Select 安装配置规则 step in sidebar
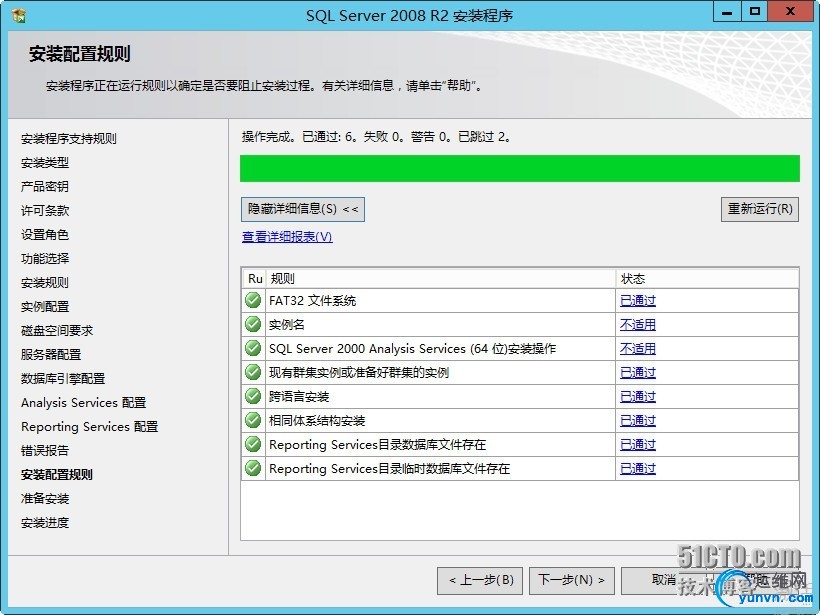Viewport: 820px width, 615px height. coord(57,475)
